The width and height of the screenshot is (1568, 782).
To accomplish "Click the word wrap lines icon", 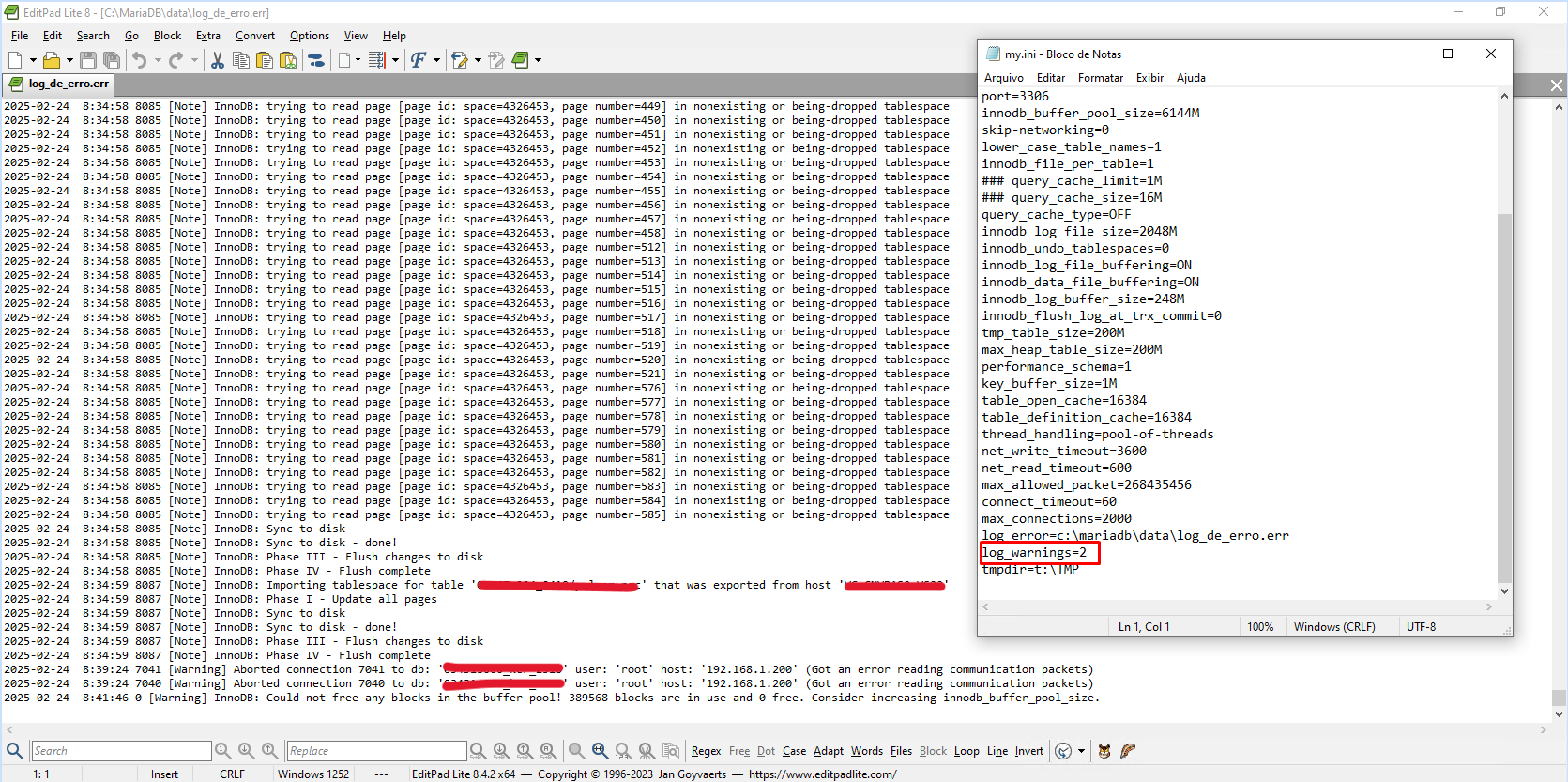I will click(377, 60).
